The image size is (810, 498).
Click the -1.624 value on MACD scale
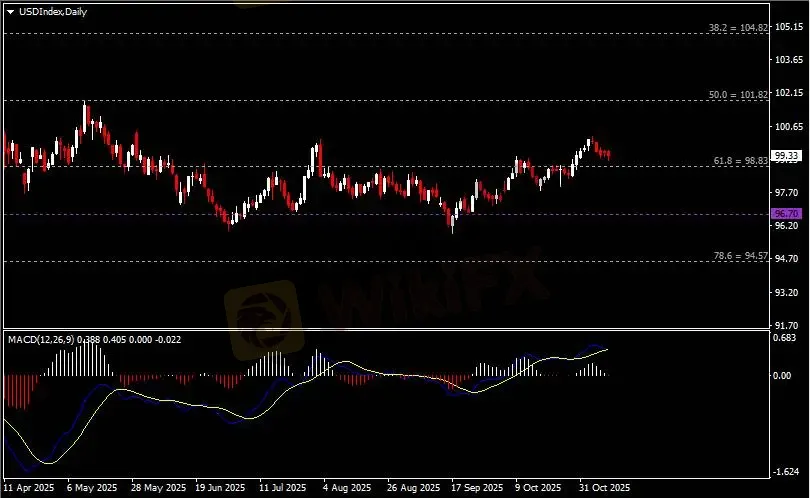tap(789, 472)
